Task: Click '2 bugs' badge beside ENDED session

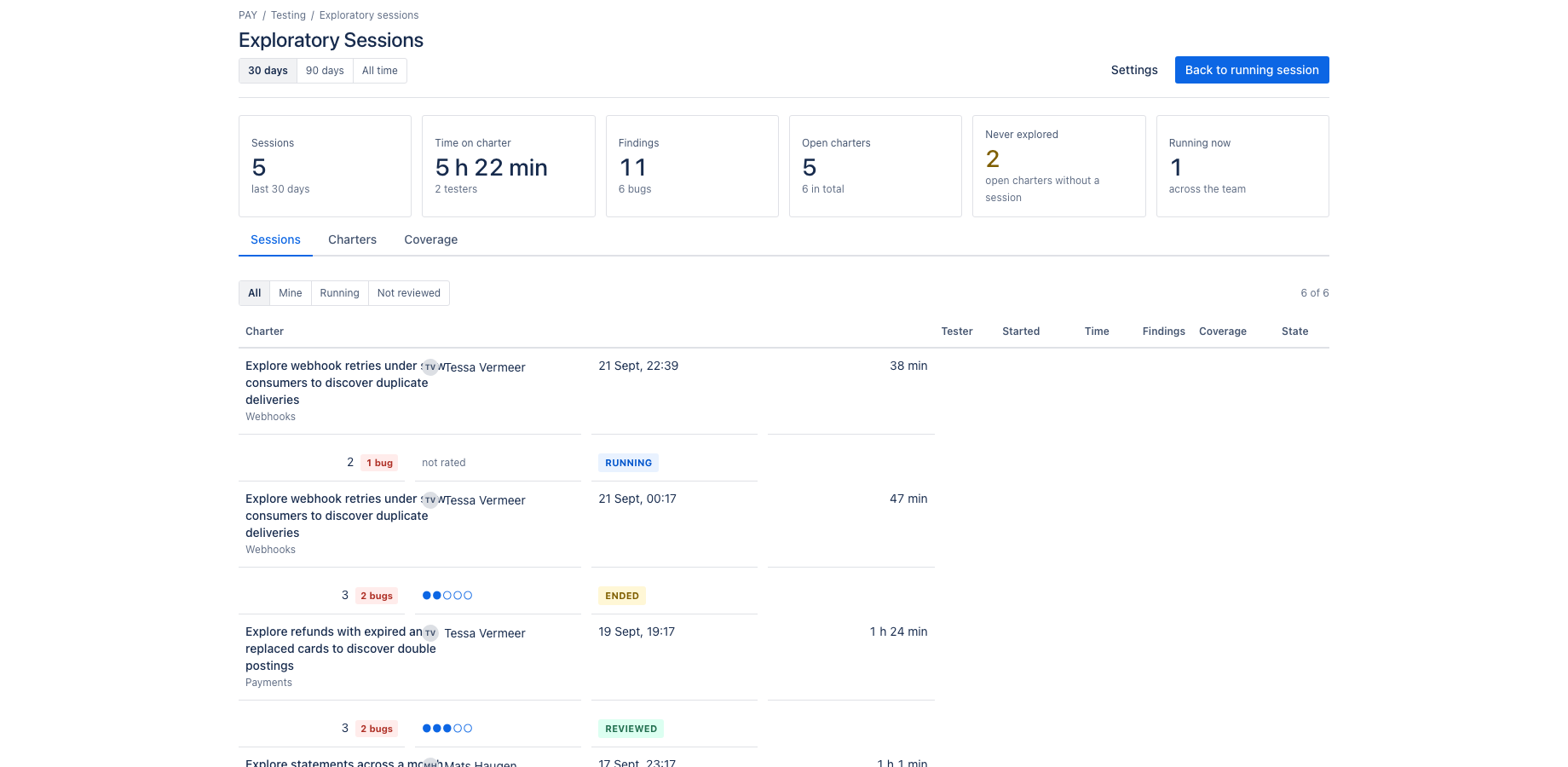Action: tap(377, 596)
